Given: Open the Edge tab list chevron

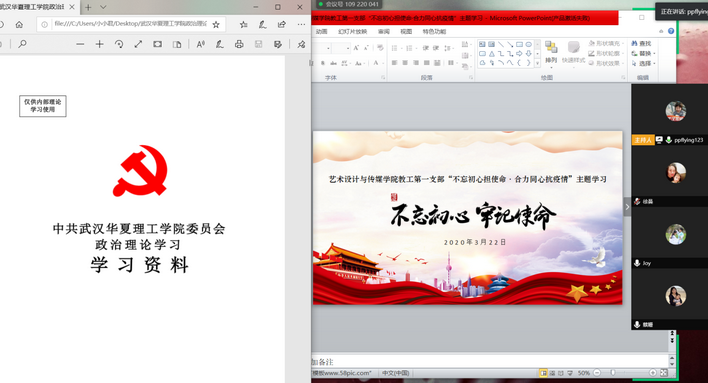Looking at the screenshot, I should click(103, 7).
